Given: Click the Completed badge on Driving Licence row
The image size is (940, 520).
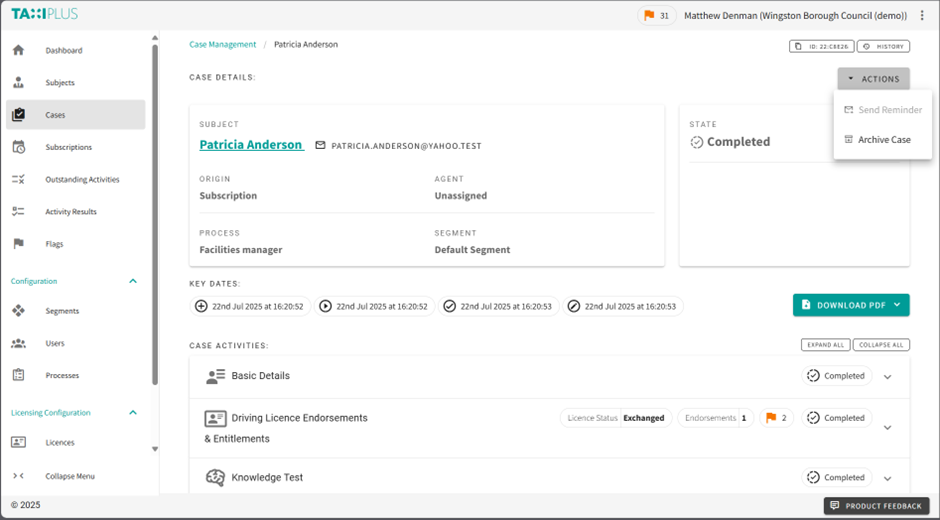Looking at the screenshot, I should [837, 418].
